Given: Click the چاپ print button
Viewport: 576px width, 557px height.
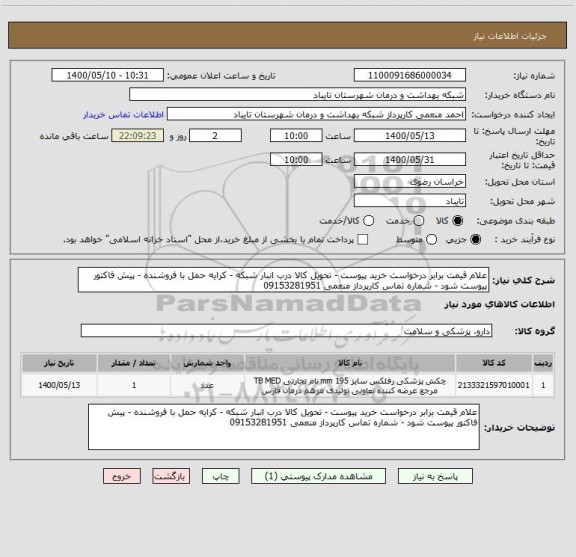Looking at the screenshot, I should tap(220, 476).
